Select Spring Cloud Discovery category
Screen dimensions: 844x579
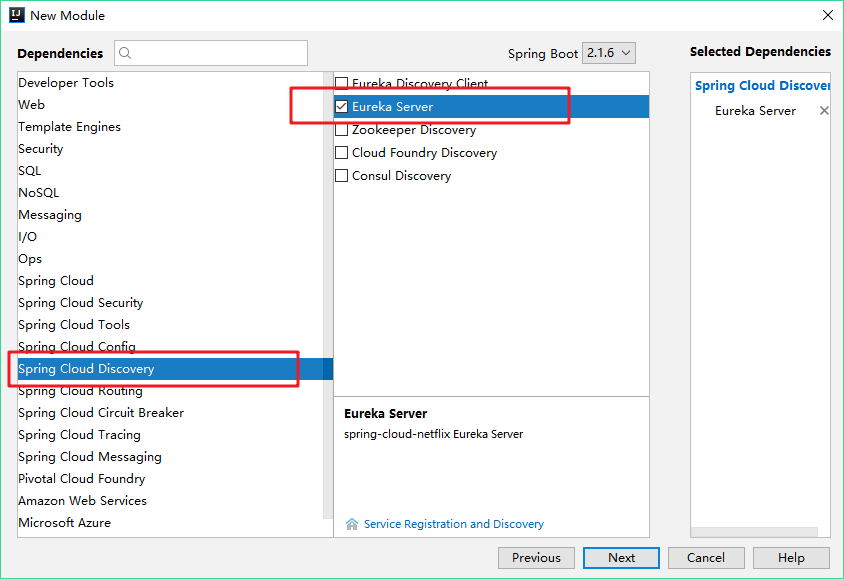coord(170,369)
